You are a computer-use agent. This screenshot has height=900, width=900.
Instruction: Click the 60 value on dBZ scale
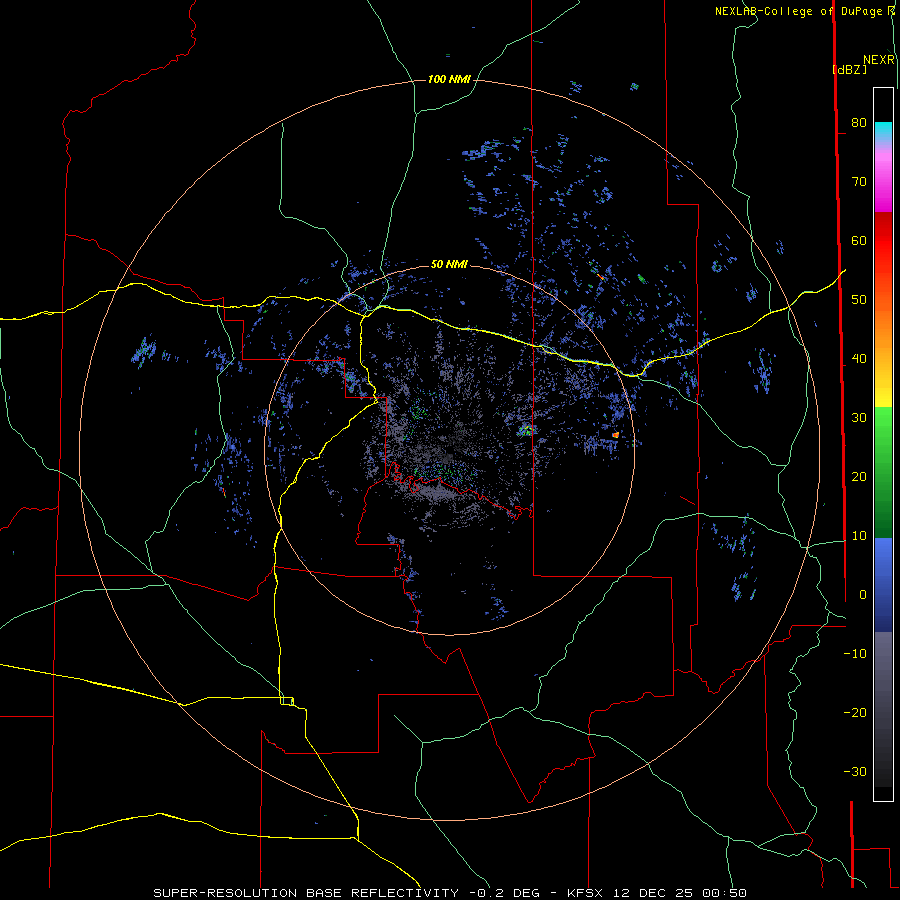click(859, 240)
